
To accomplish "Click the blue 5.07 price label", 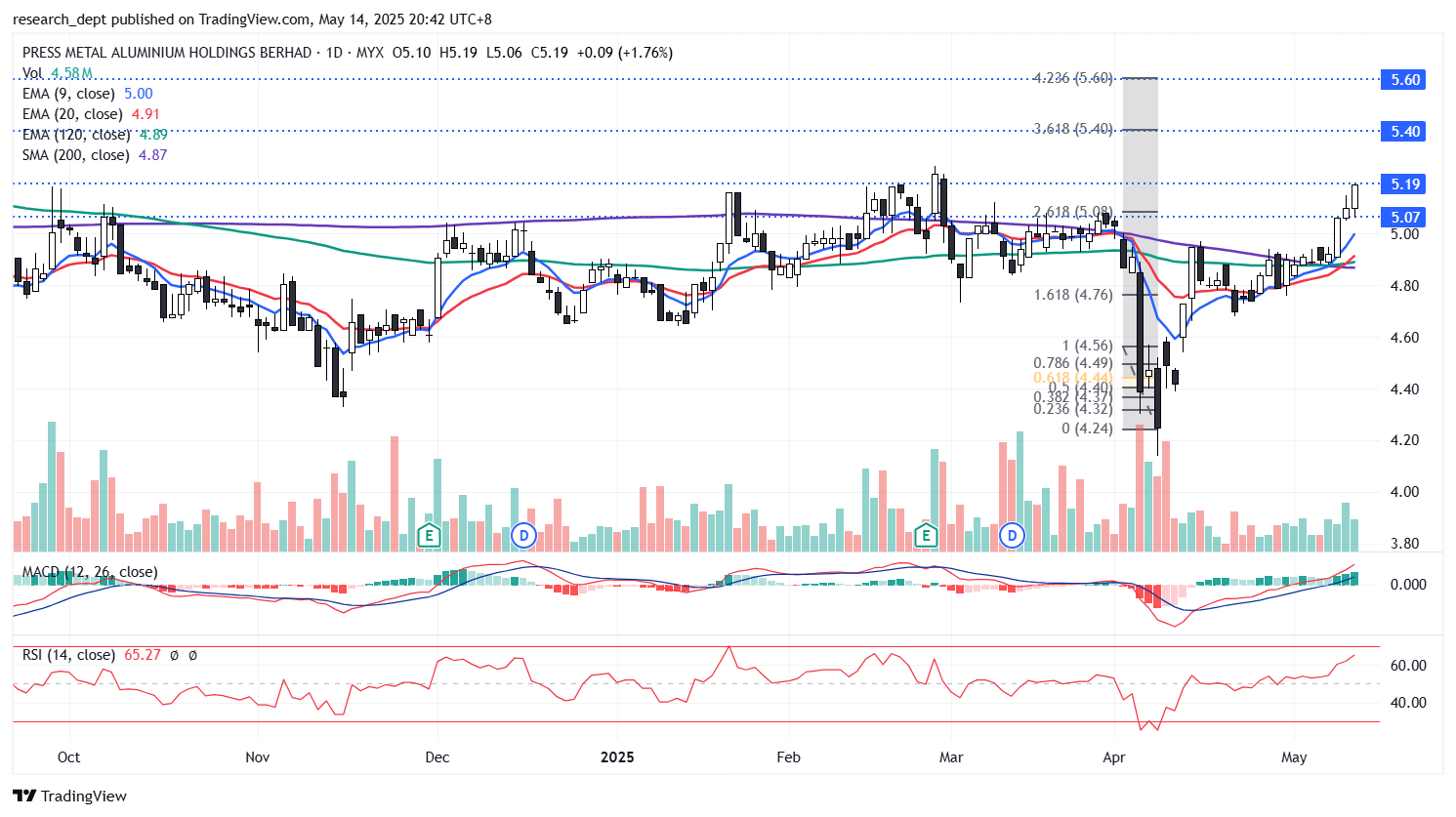I will click(1404, 218).
